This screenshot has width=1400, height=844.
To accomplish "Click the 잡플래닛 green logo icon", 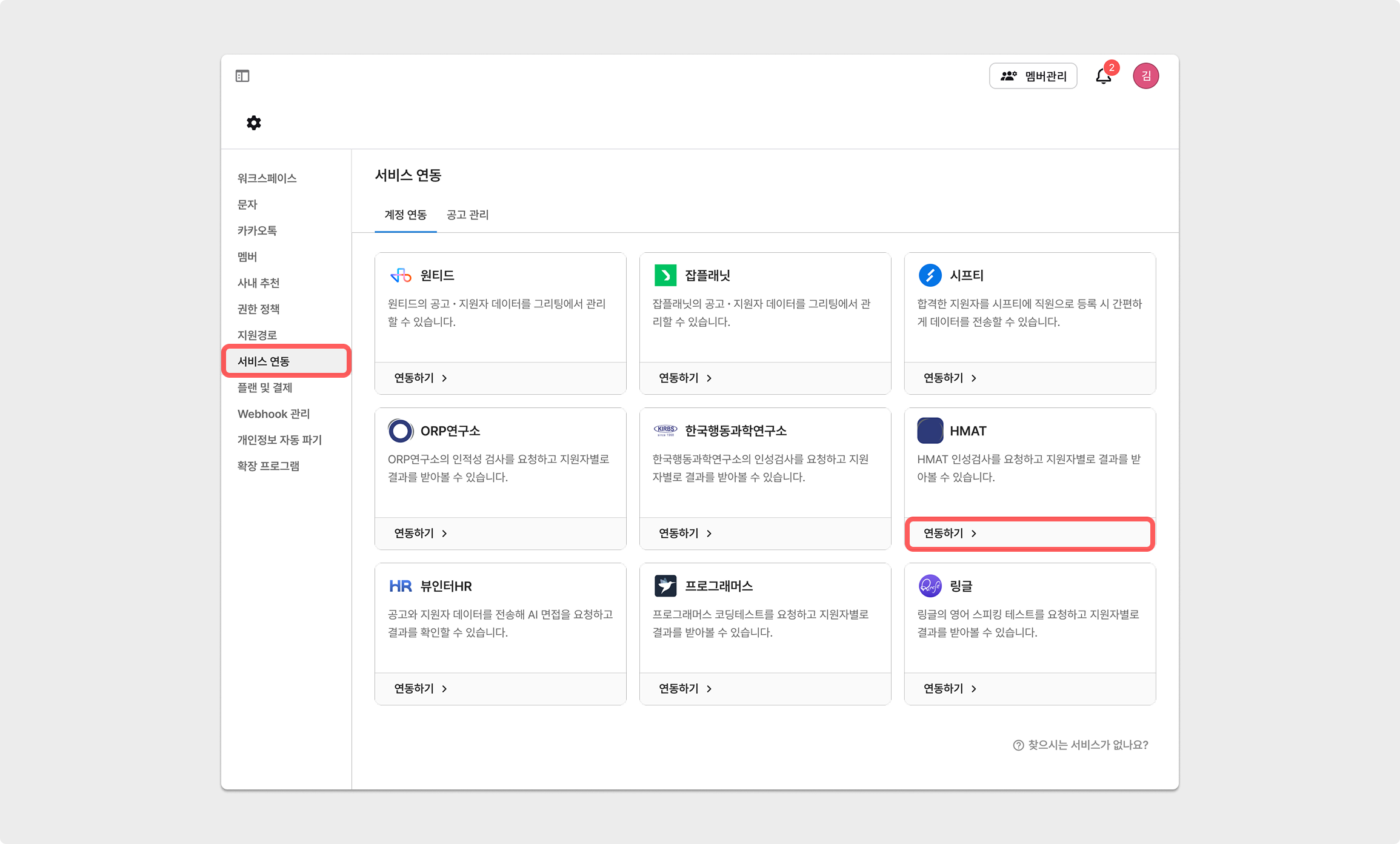I will (665, 275).
